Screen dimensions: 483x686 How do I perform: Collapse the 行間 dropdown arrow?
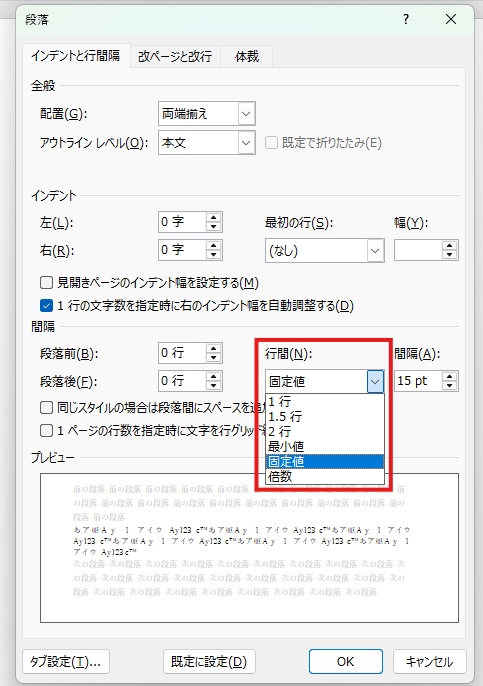click(x=375, y=382)
